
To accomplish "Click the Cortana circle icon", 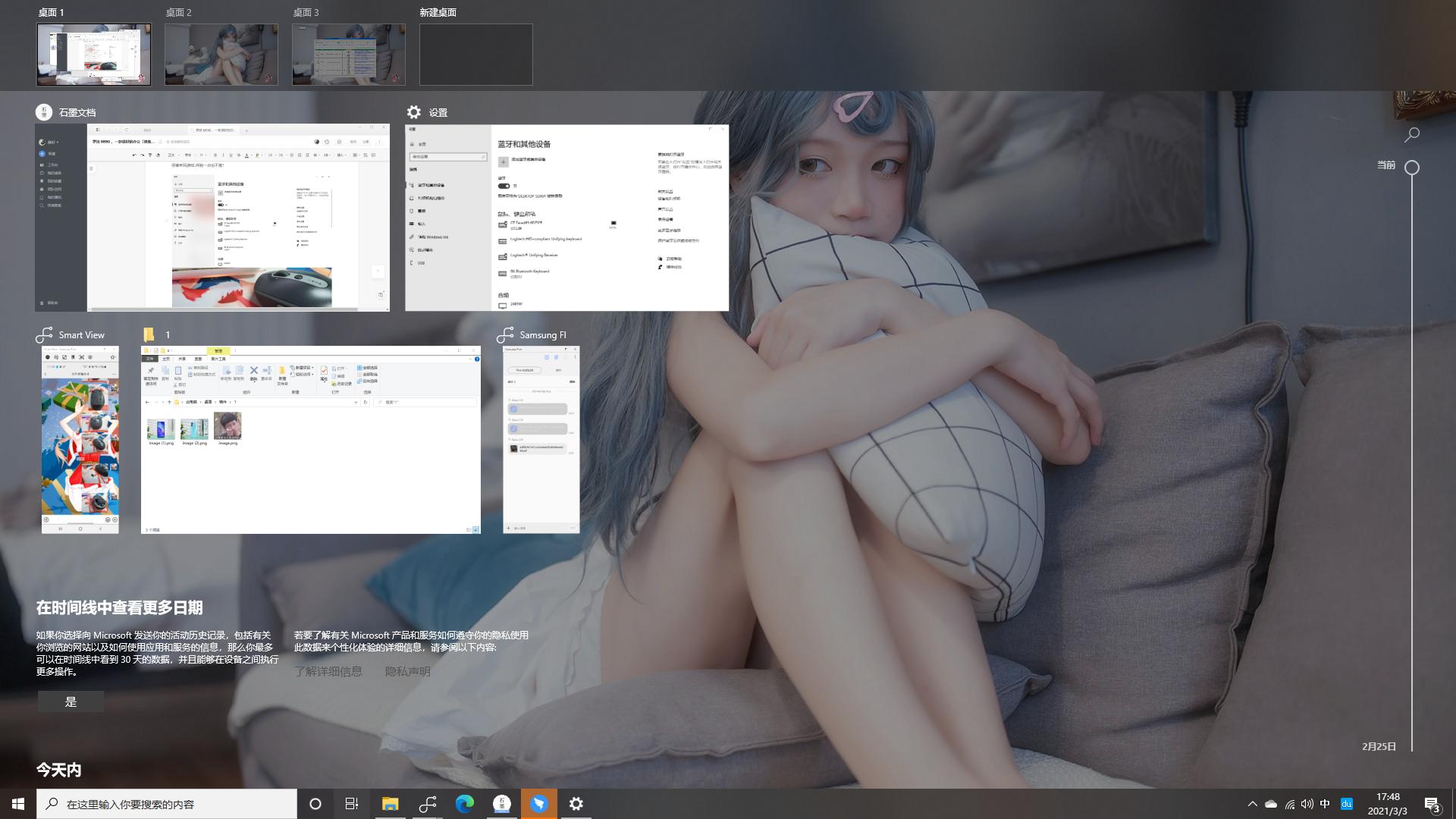I will (x=315, y=804).
